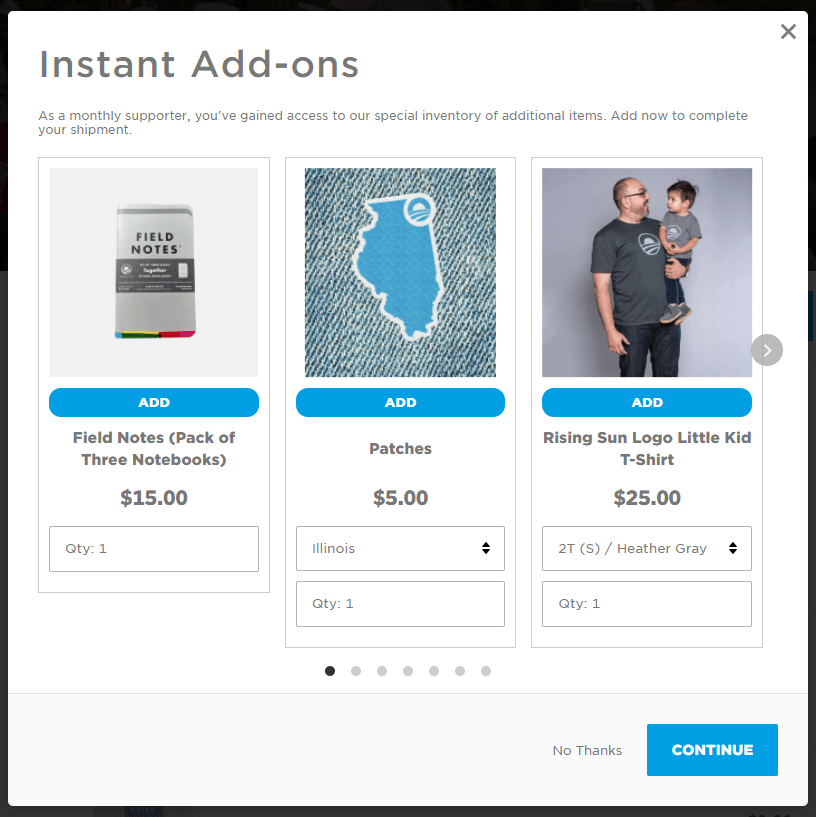The height and width of the screenshot is (817, 816).
Task: Open the Illinois patch product image
Action: pos(400,273)
